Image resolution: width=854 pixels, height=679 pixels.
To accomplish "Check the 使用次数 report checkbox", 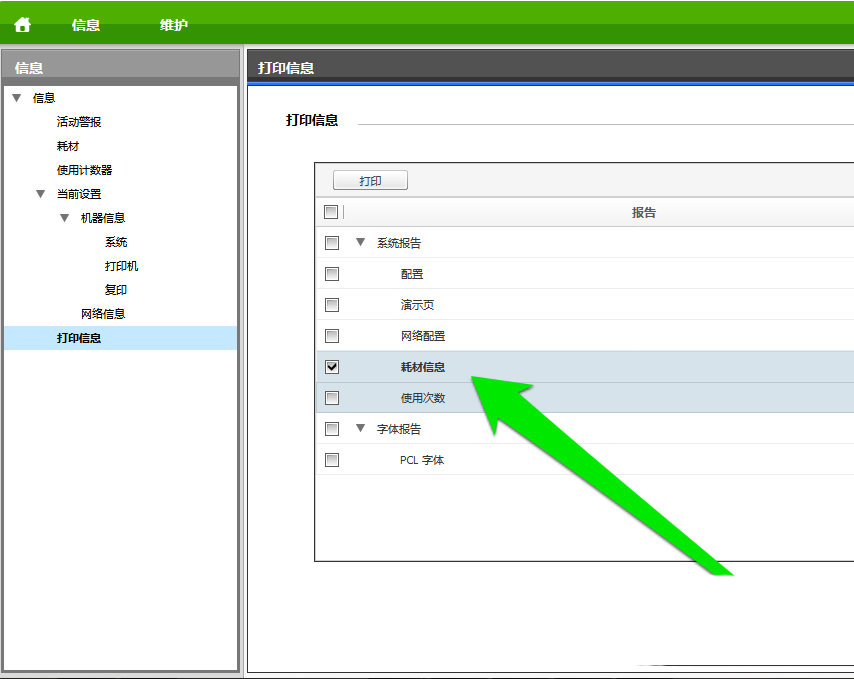I will pyautogui.click(x=332, y=398).
